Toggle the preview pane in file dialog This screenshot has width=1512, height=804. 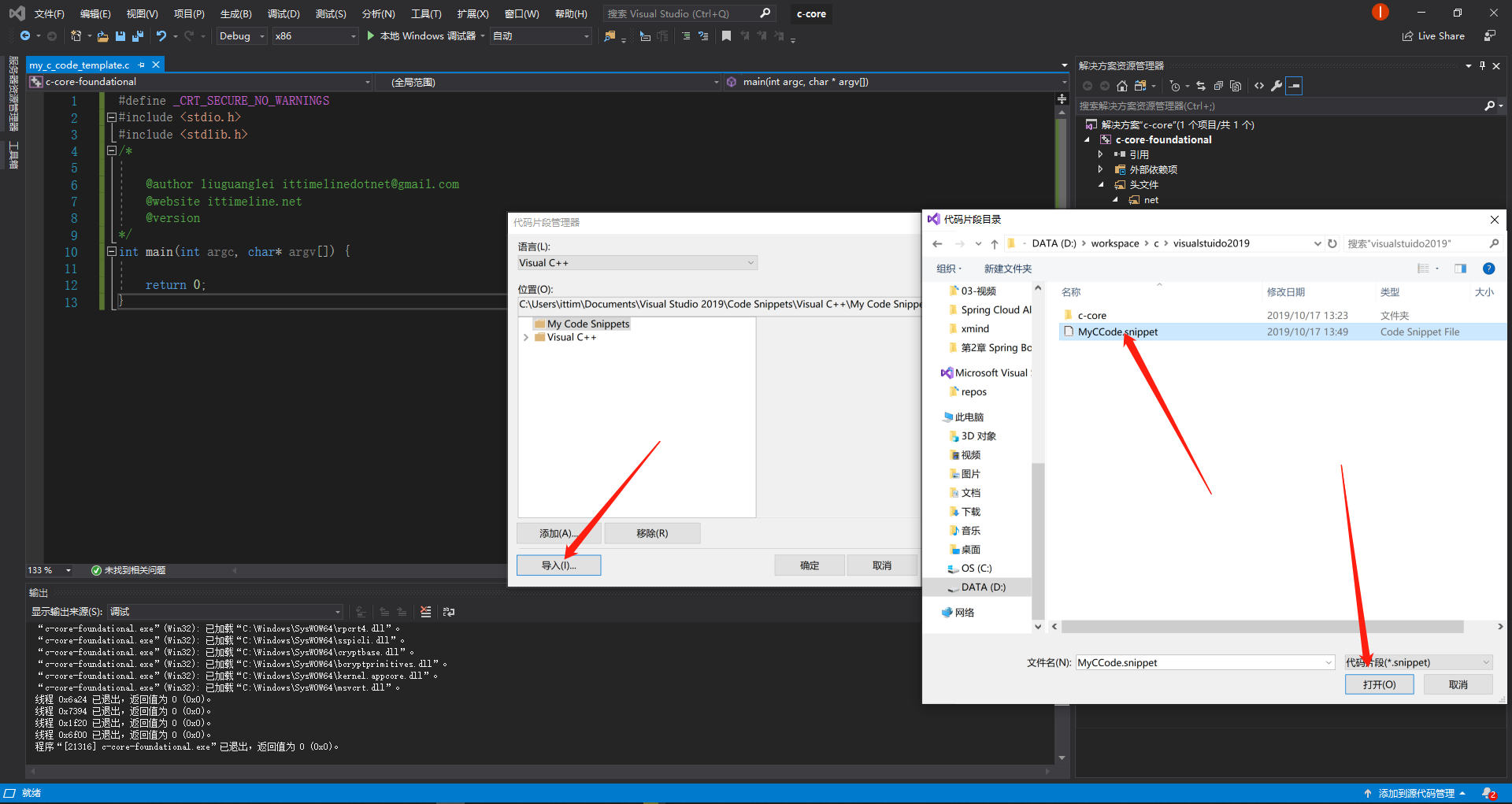[x=1460, y=269]
